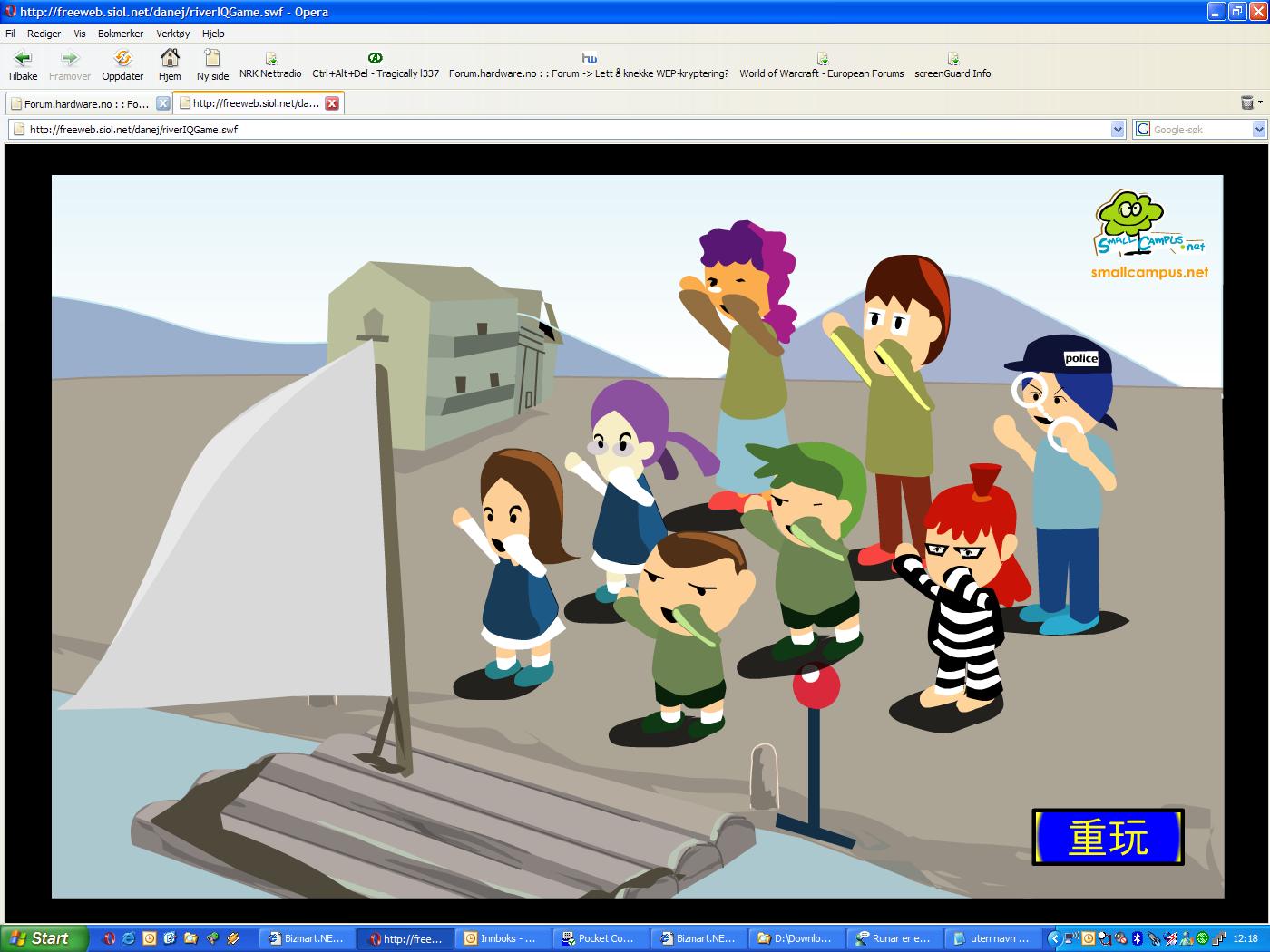Open the Forum.hardware.no WEP-kryptering bookmark

[589, 66]
